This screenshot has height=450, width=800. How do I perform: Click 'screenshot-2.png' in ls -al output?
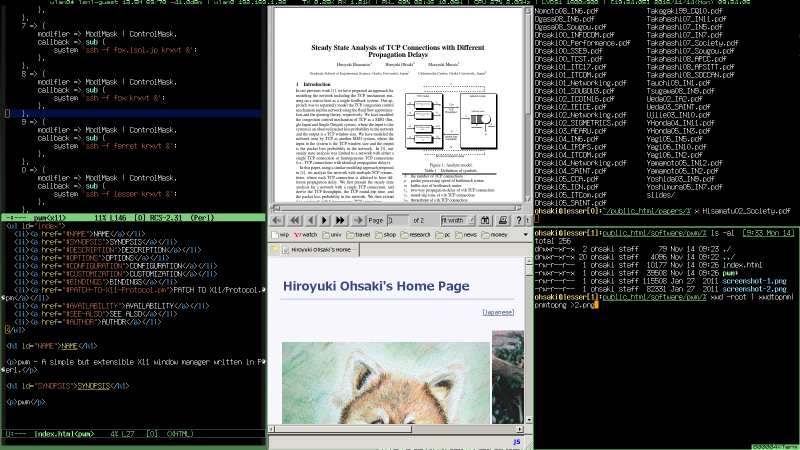[755, 289]
